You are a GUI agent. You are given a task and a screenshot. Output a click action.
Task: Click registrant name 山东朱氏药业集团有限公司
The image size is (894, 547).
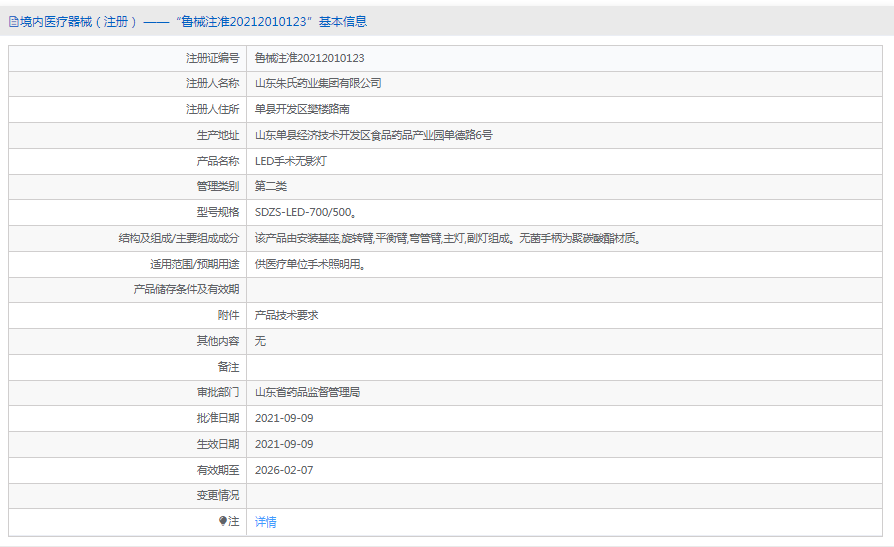coord(318,83)
